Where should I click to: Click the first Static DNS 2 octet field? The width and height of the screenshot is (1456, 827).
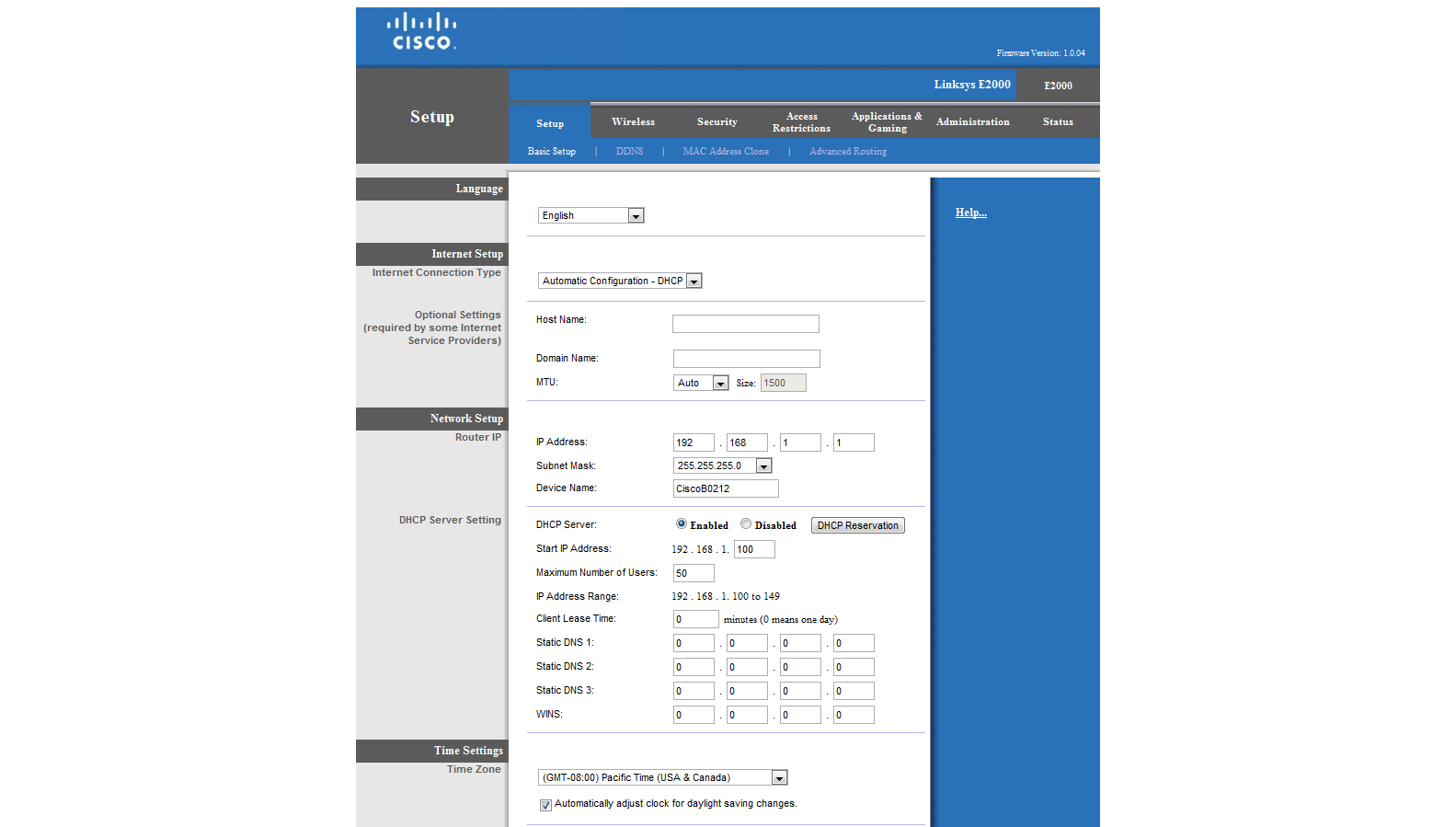point(694,667)
